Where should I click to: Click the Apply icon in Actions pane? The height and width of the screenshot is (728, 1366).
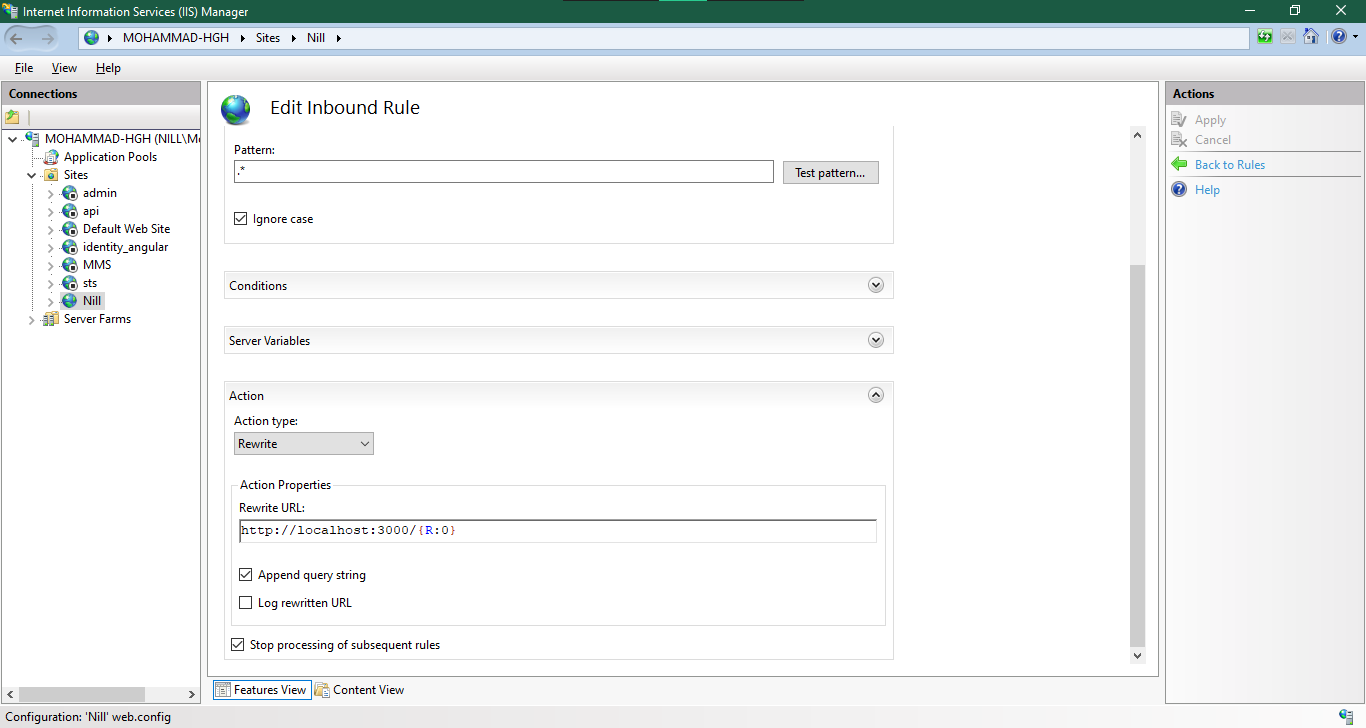[x=1180, y=120]
